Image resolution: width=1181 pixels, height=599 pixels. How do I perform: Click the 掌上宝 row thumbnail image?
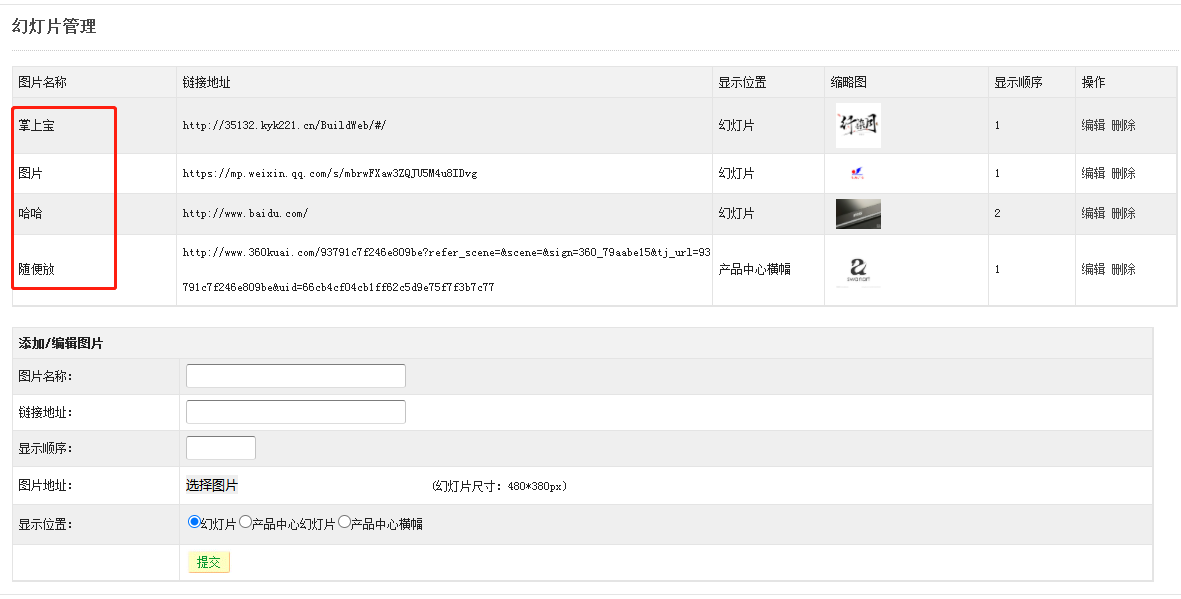[x=858, y=126]
